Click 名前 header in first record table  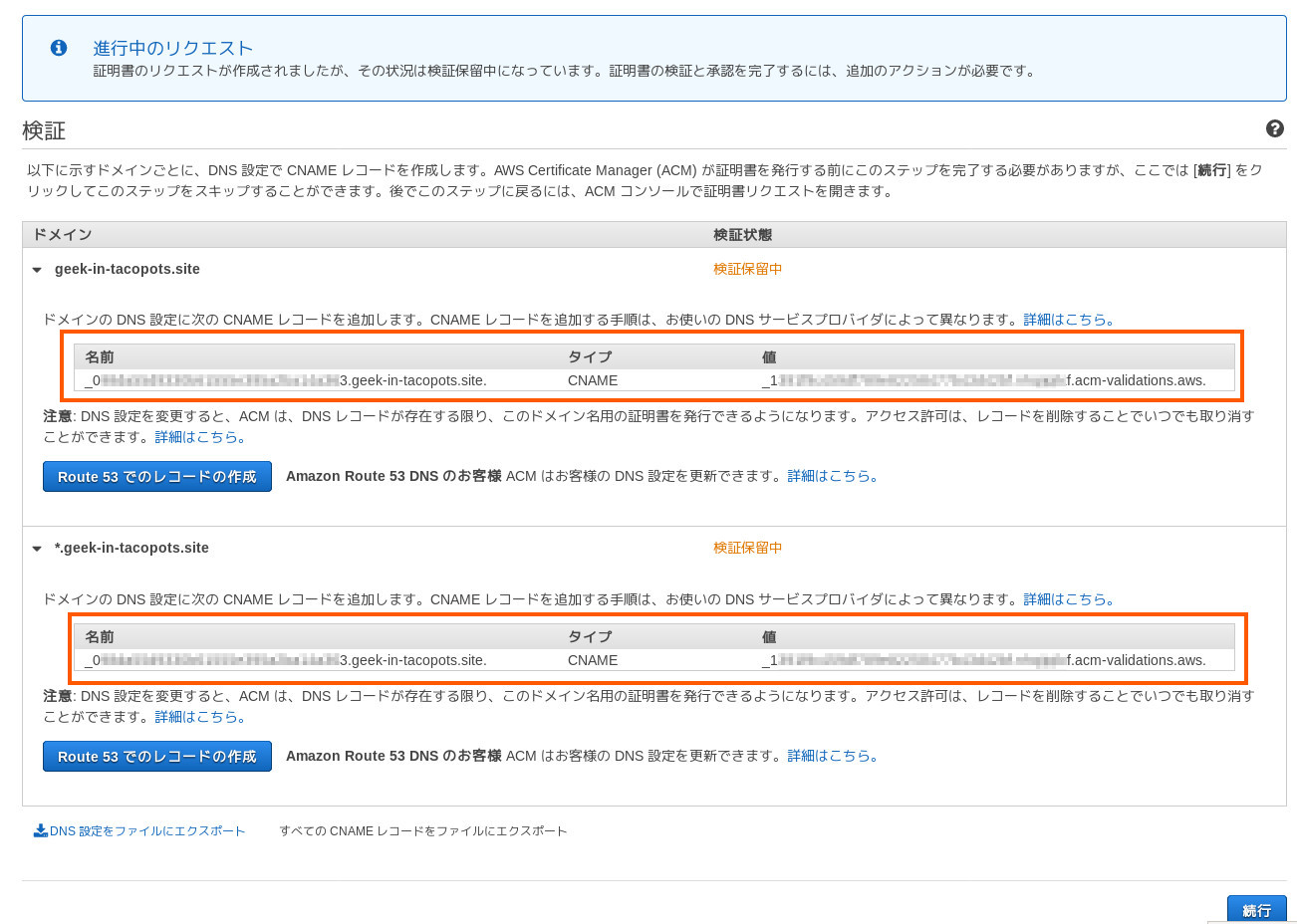pyautogui.click(x=100, y=356)
